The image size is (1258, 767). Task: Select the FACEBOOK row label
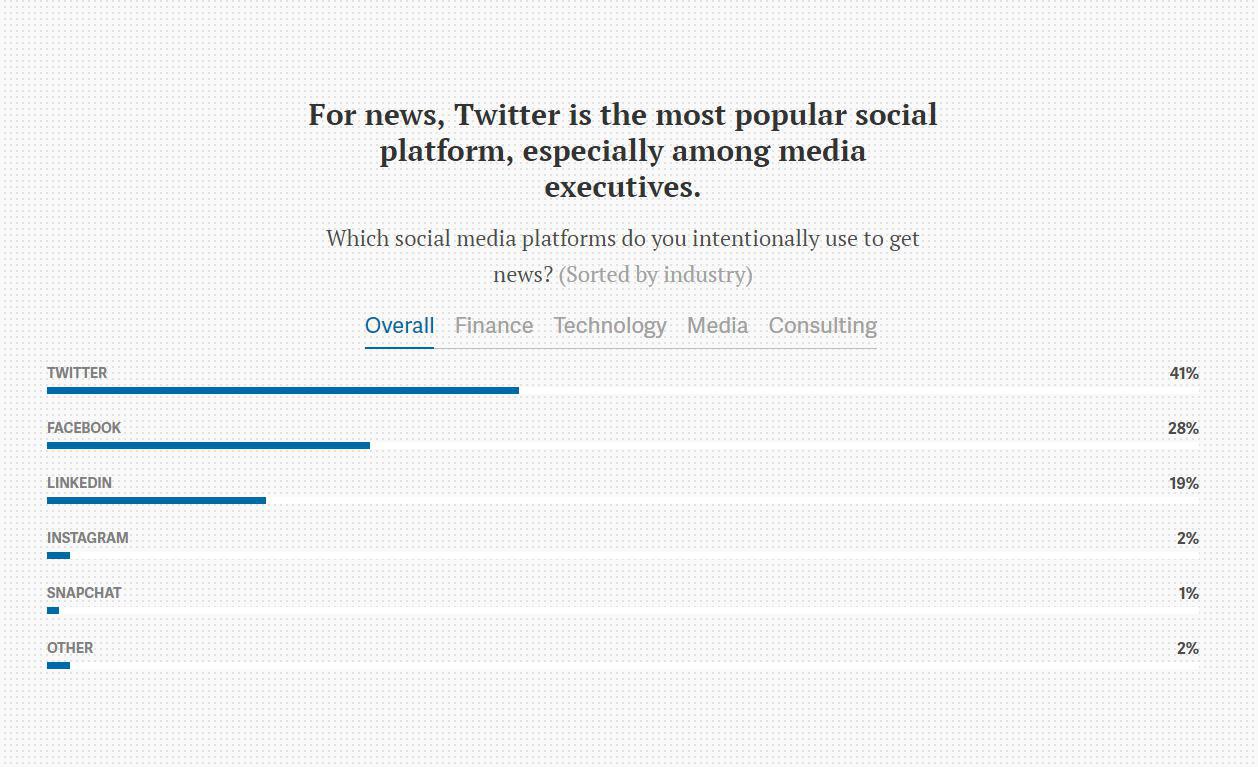[x=84, y=428]
